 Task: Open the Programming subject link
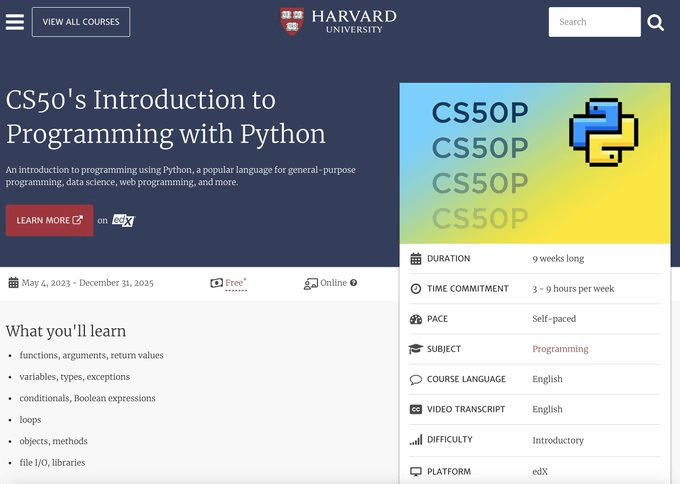tap(560, 349)
